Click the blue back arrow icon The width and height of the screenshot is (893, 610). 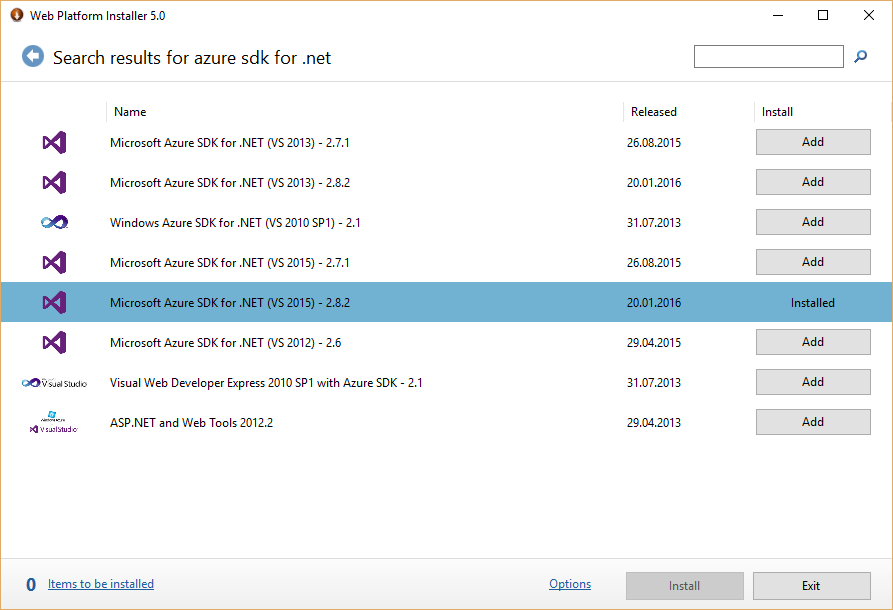point(33,57)
